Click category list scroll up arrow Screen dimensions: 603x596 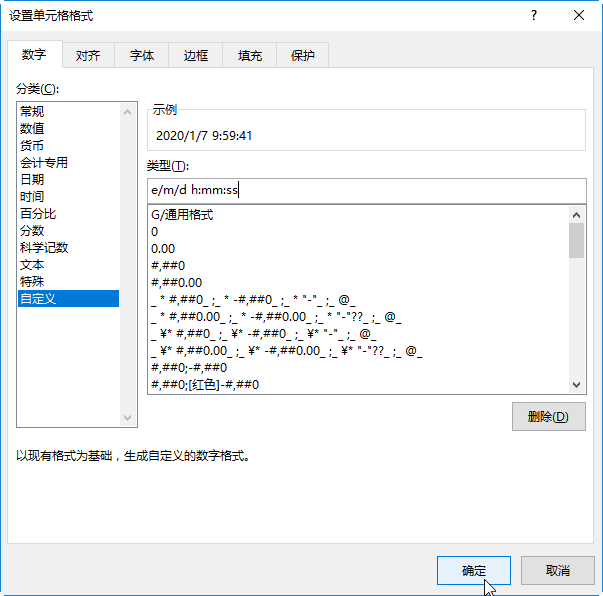point(128,112)
